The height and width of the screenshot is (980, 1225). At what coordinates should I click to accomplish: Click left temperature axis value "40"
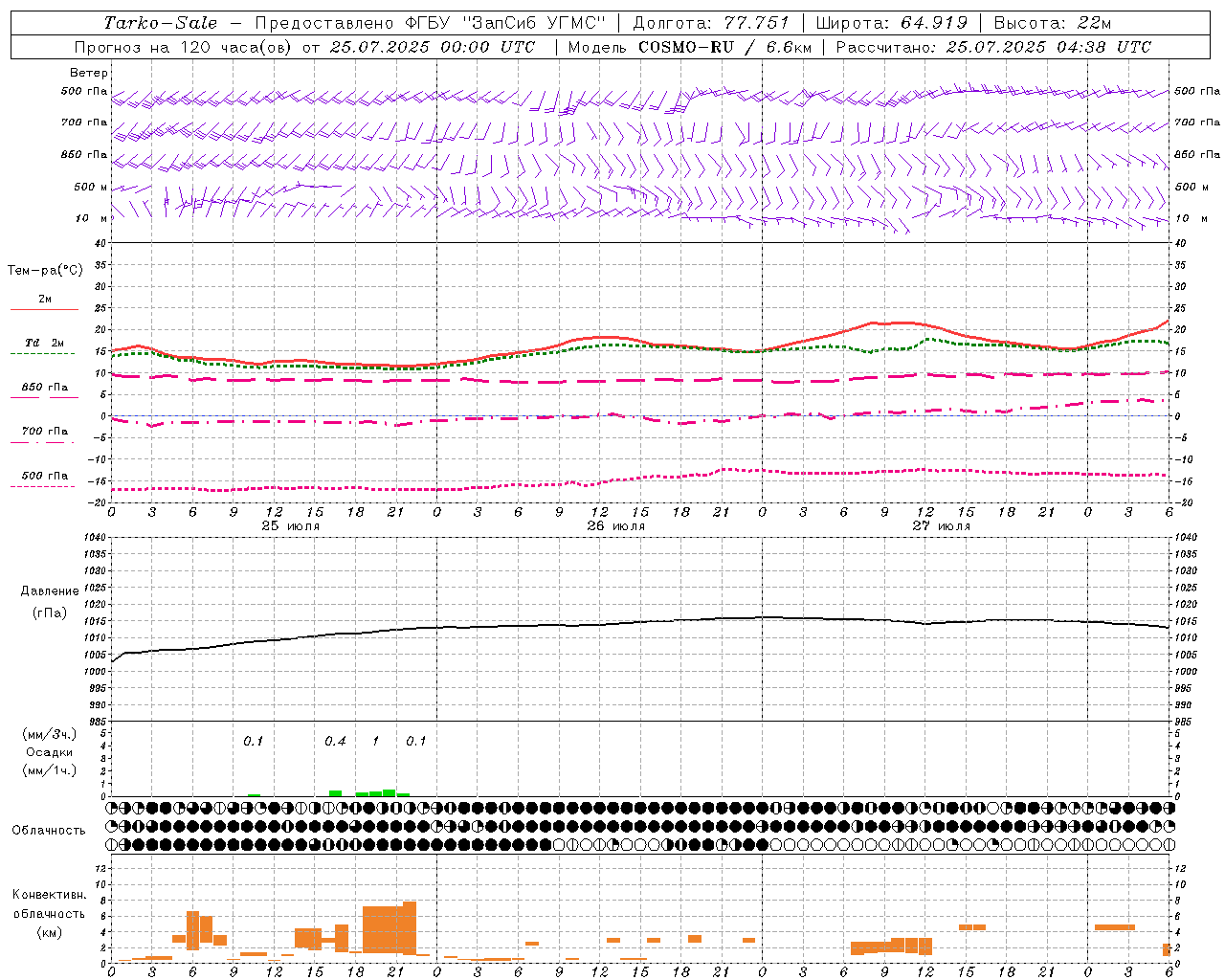coord(100,244)
